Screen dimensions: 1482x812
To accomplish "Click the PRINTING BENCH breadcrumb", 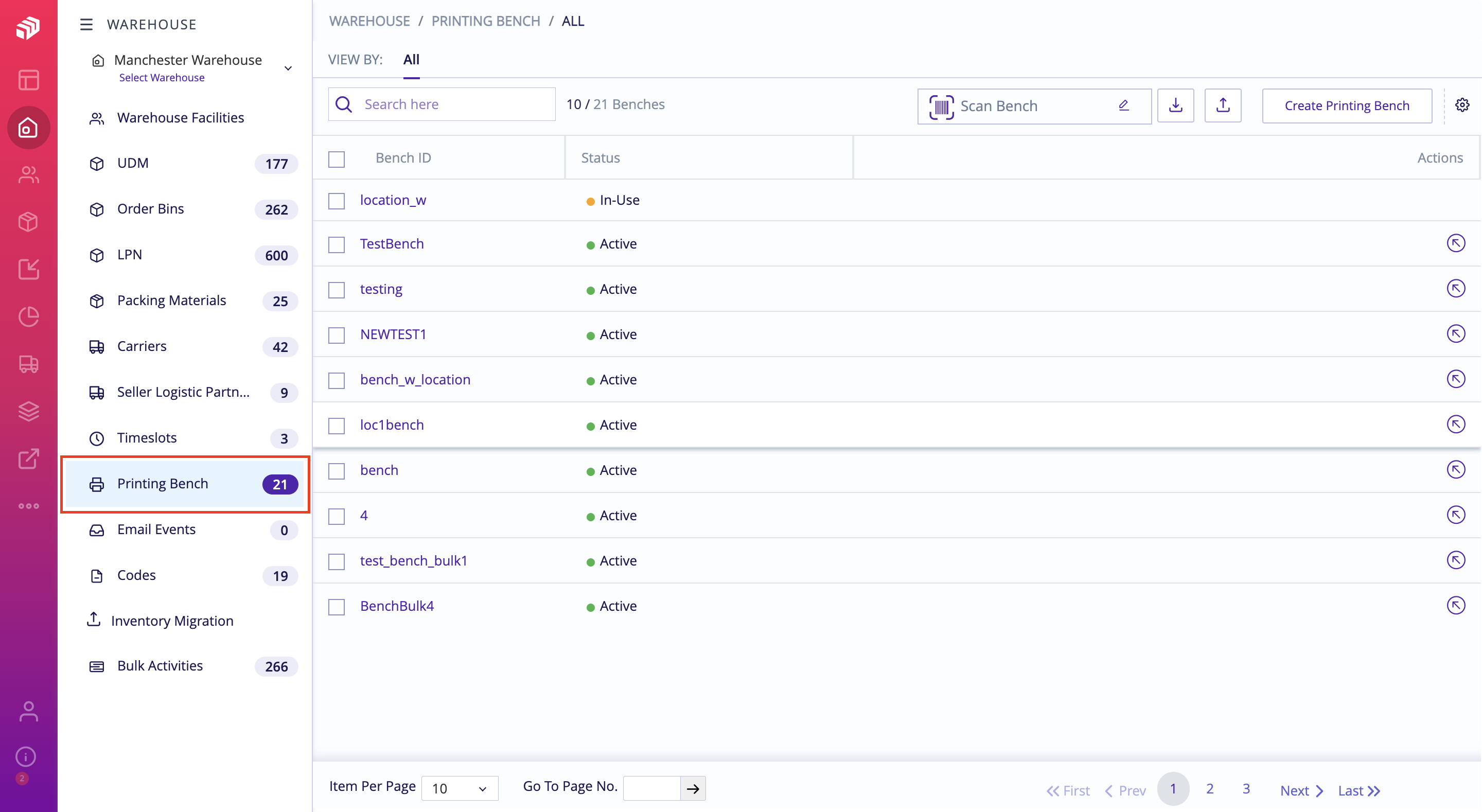I will pos(486,21).
